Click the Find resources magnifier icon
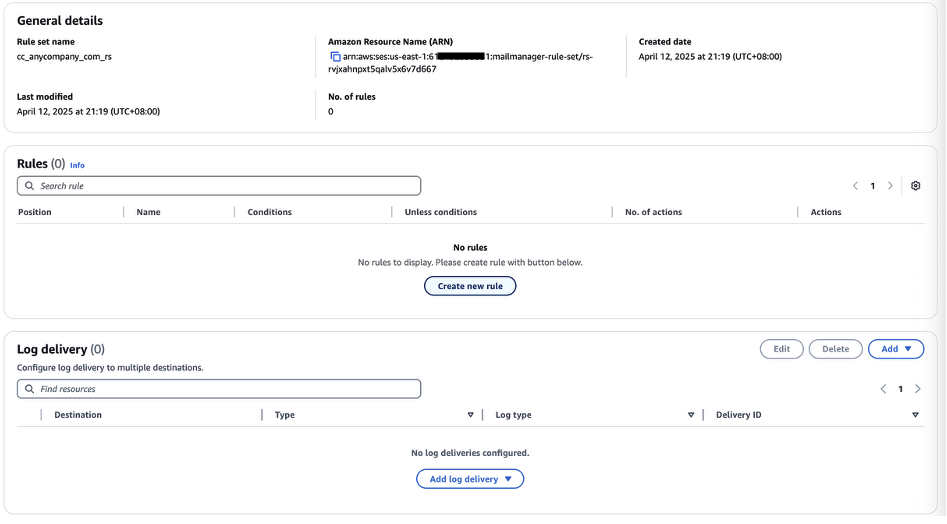Image resolution: width=947 pixels, height=524 pixels. pos(30,389)
